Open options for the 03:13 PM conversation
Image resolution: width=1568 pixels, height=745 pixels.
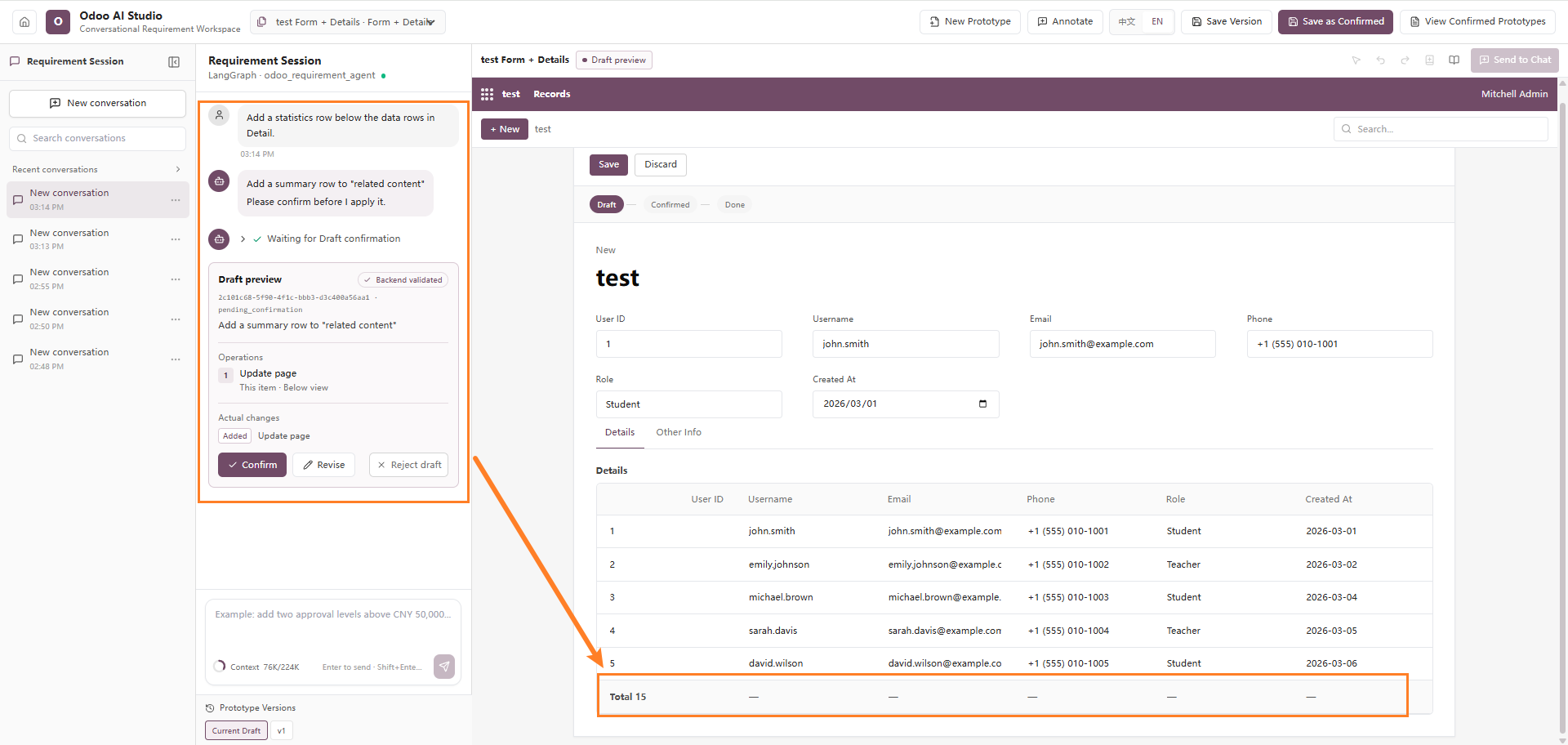[176, 239]
